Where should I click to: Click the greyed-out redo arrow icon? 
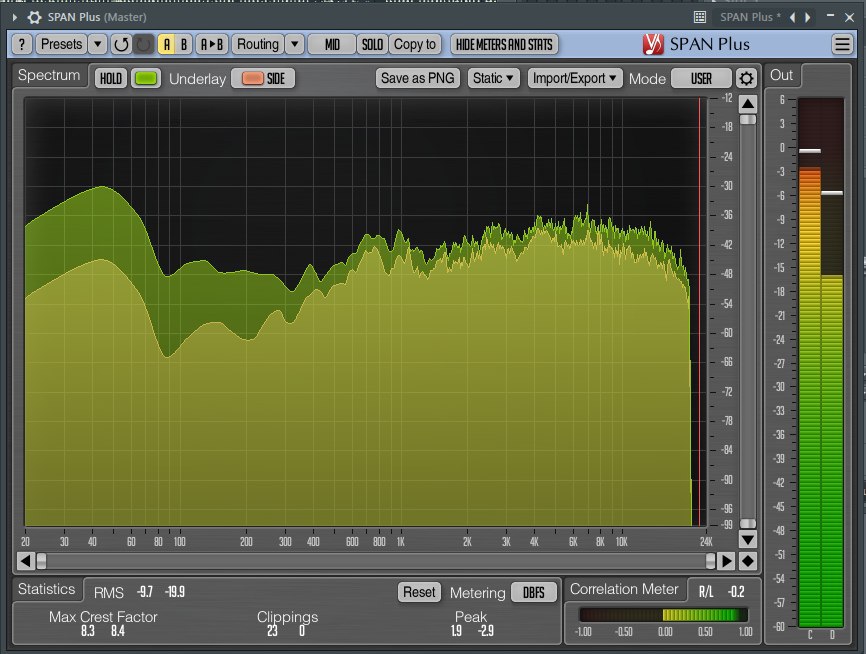coord(144,44)
